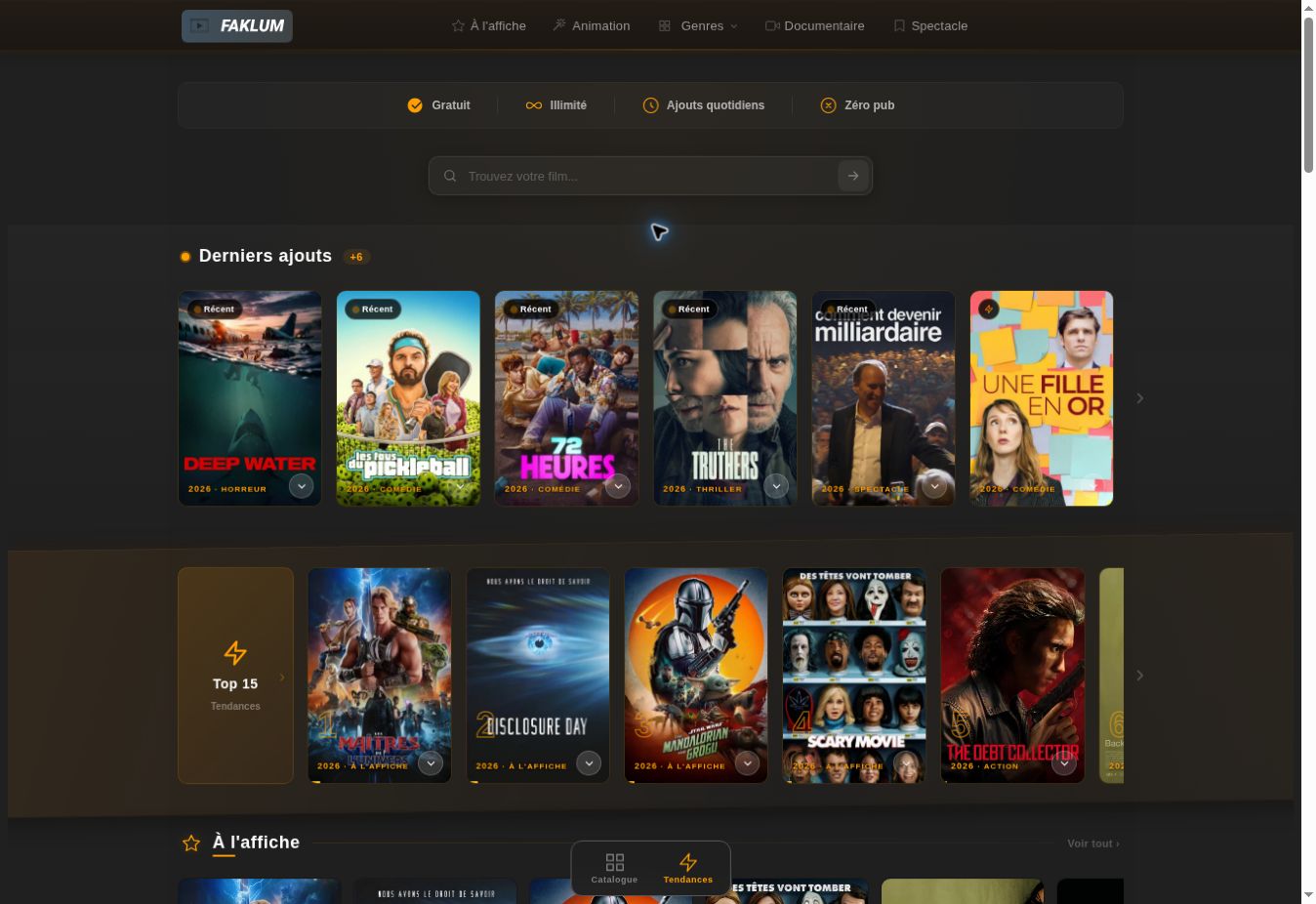Click the bookmark icon next to Spectacle
The height and width of the screenshot is (904, 1316).
(899, 26)
